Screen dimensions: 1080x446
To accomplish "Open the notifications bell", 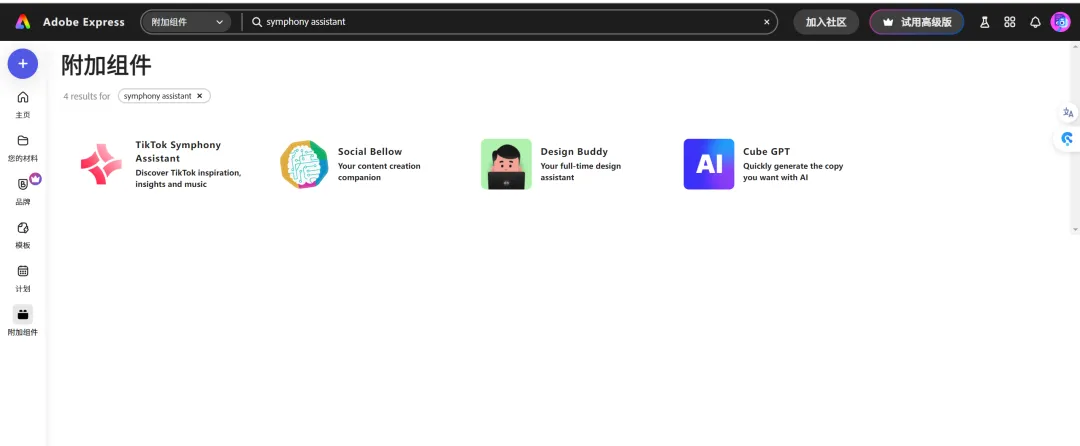I will pyautogui.click(x=1035, y=22).
